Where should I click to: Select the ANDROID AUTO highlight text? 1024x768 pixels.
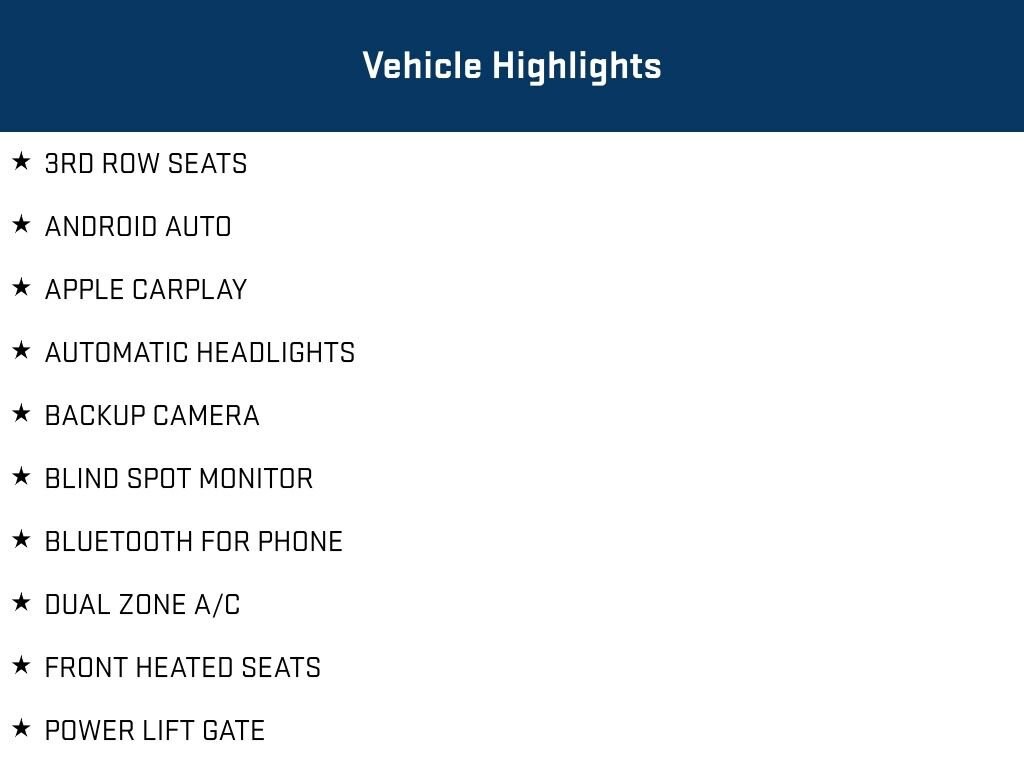tap(138, 227)
